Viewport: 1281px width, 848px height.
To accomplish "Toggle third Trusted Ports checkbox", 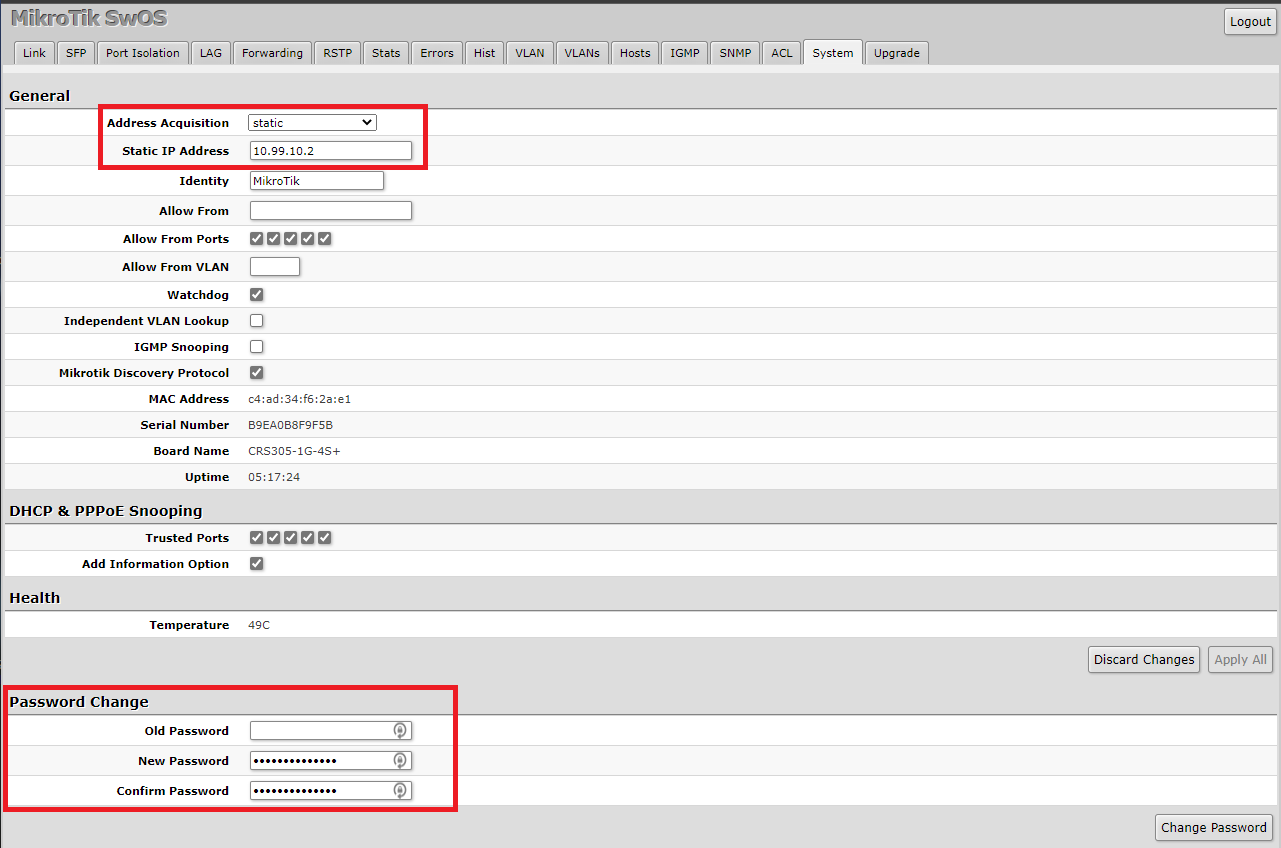I will click(291, 538).
